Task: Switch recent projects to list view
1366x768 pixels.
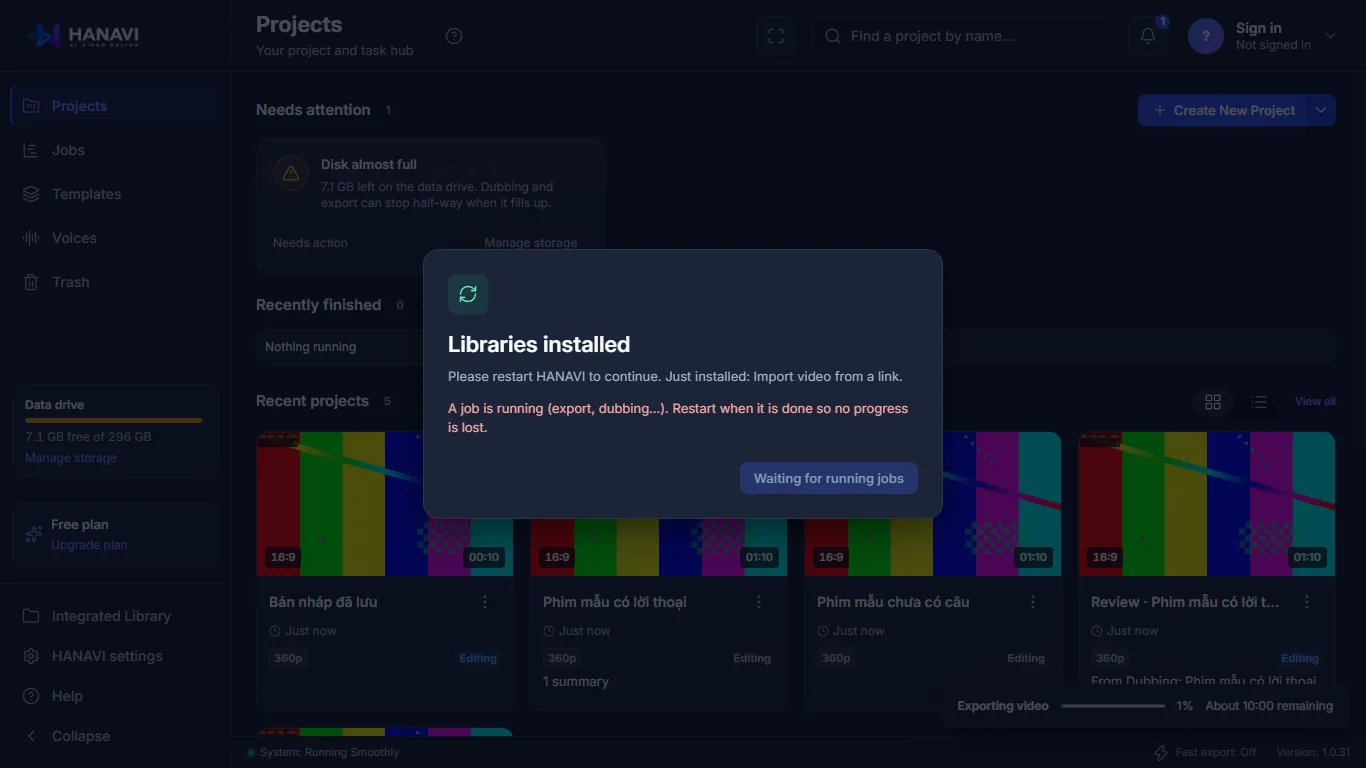Action: pyautogui.click(x=1259, y=401)
